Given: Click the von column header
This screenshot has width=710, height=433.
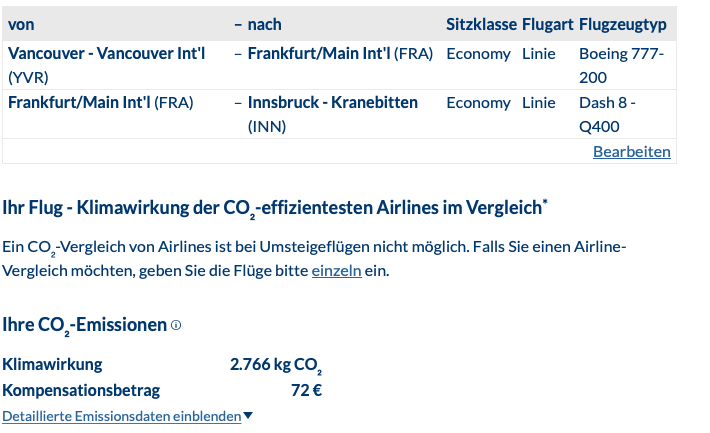Looking at the screenshot, I should [21, 24].
